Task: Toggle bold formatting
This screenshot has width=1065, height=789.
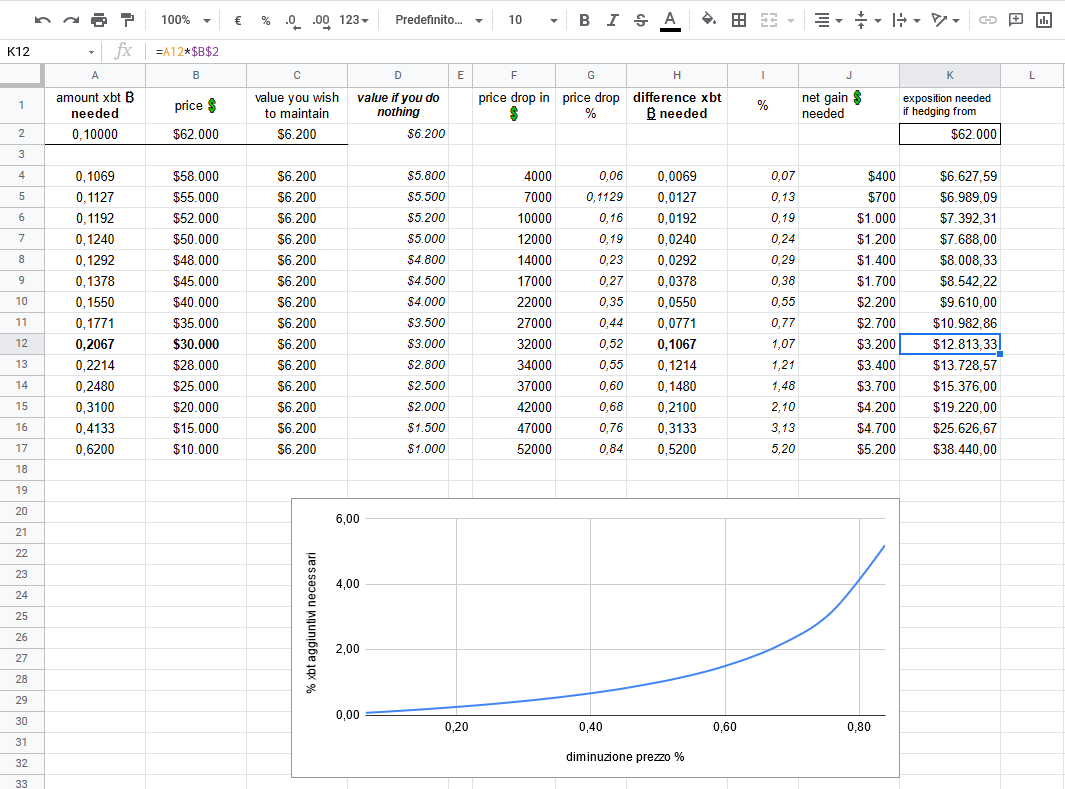Action: (584, 20)
